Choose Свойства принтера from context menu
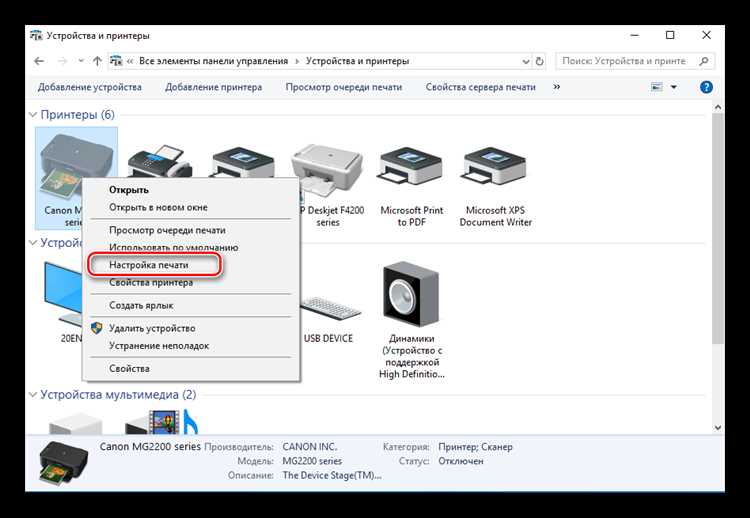The width and height of the screenshot is (750, 518). 151,283
